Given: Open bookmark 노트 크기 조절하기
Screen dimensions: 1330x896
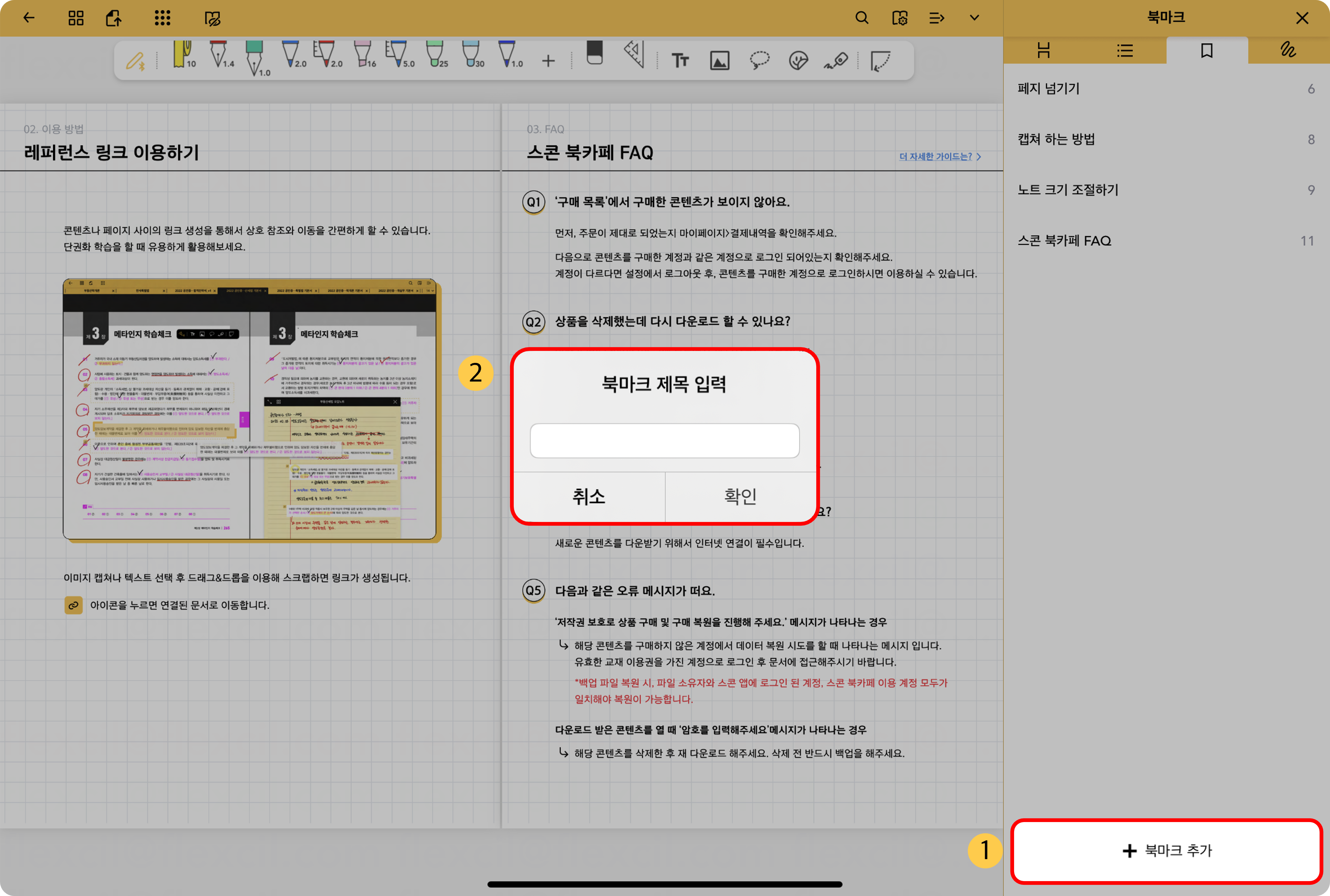Looking at the screenshot, I should click(x=1166, y=190).
